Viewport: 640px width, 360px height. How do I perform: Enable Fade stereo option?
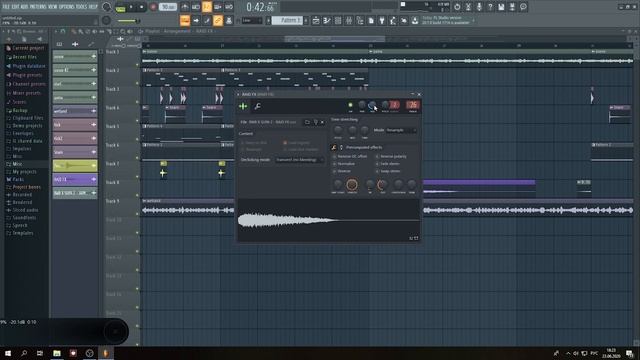pos(387,164)
